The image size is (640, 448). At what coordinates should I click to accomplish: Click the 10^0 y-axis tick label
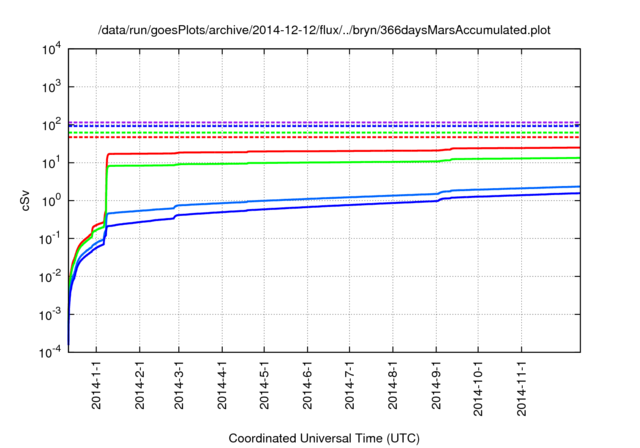[x=50, y=201]
